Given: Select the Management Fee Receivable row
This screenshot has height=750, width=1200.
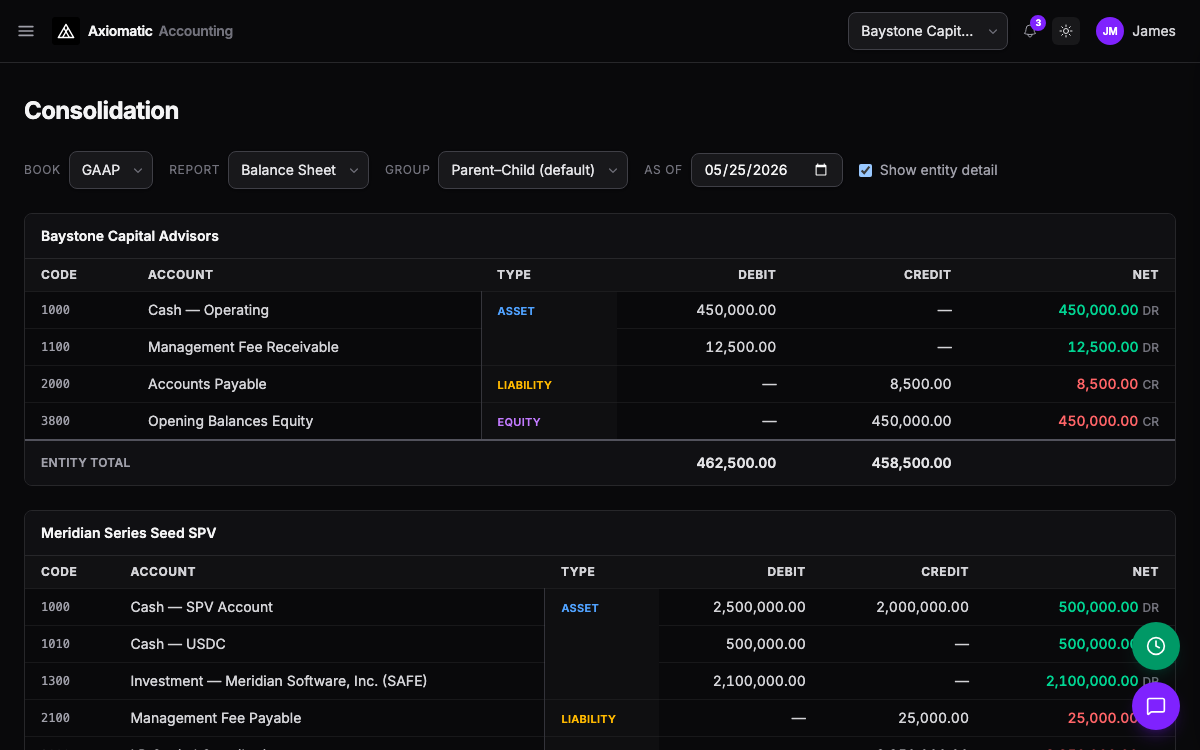Looking at the screenshot, I should click(x=600, y=347).
